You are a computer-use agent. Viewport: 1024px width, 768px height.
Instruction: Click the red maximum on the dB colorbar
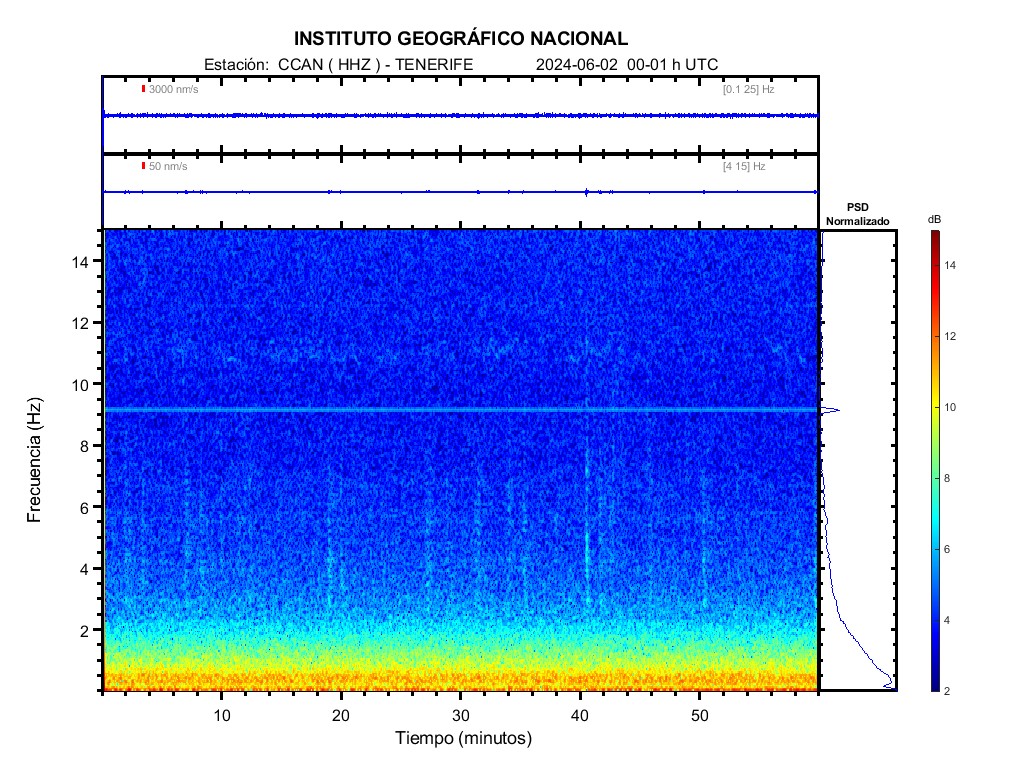[933, 235]
